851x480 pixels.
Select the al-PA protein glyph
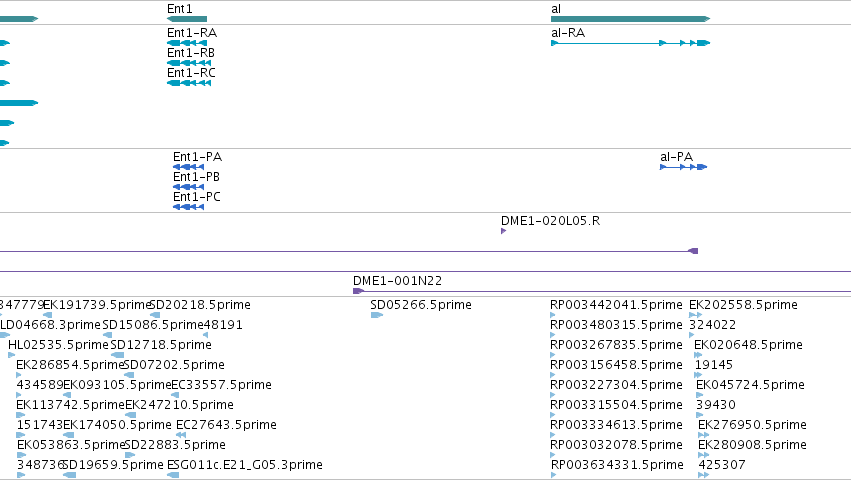(683, 167)
